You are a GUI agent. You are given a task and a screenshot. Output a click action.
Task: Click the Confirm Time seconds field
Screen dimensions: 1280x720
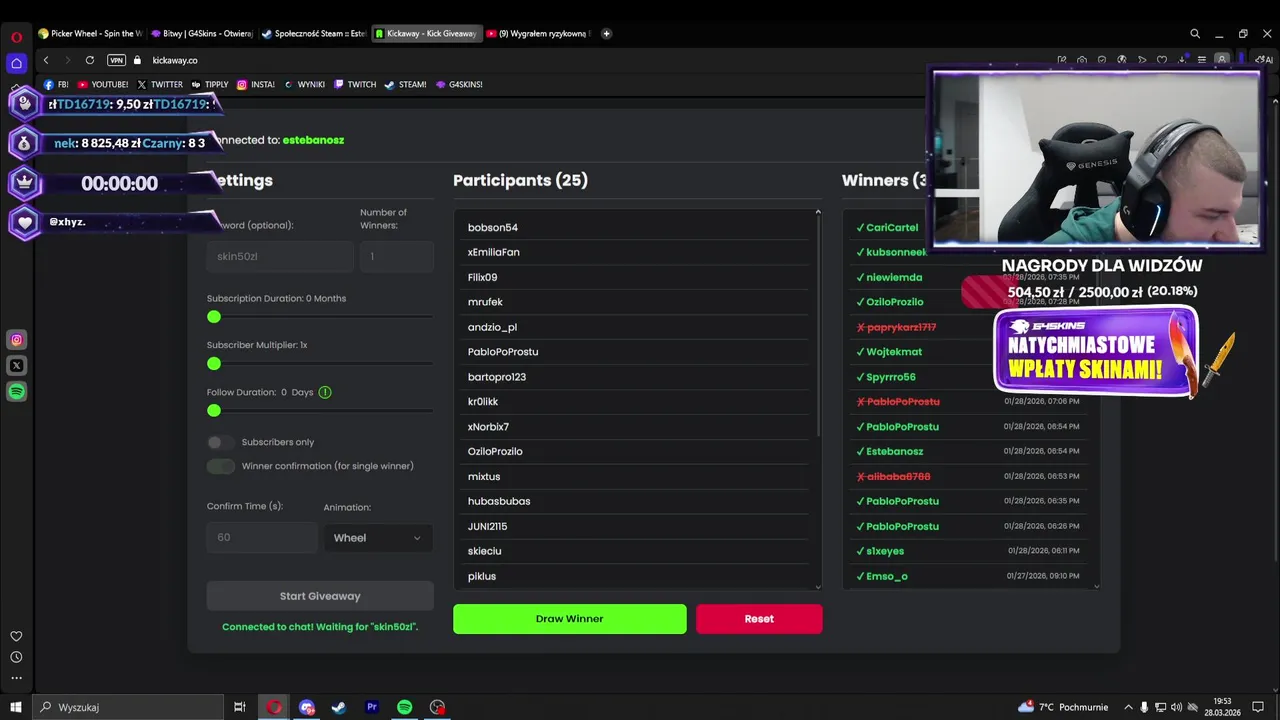(x=262, y=537)
